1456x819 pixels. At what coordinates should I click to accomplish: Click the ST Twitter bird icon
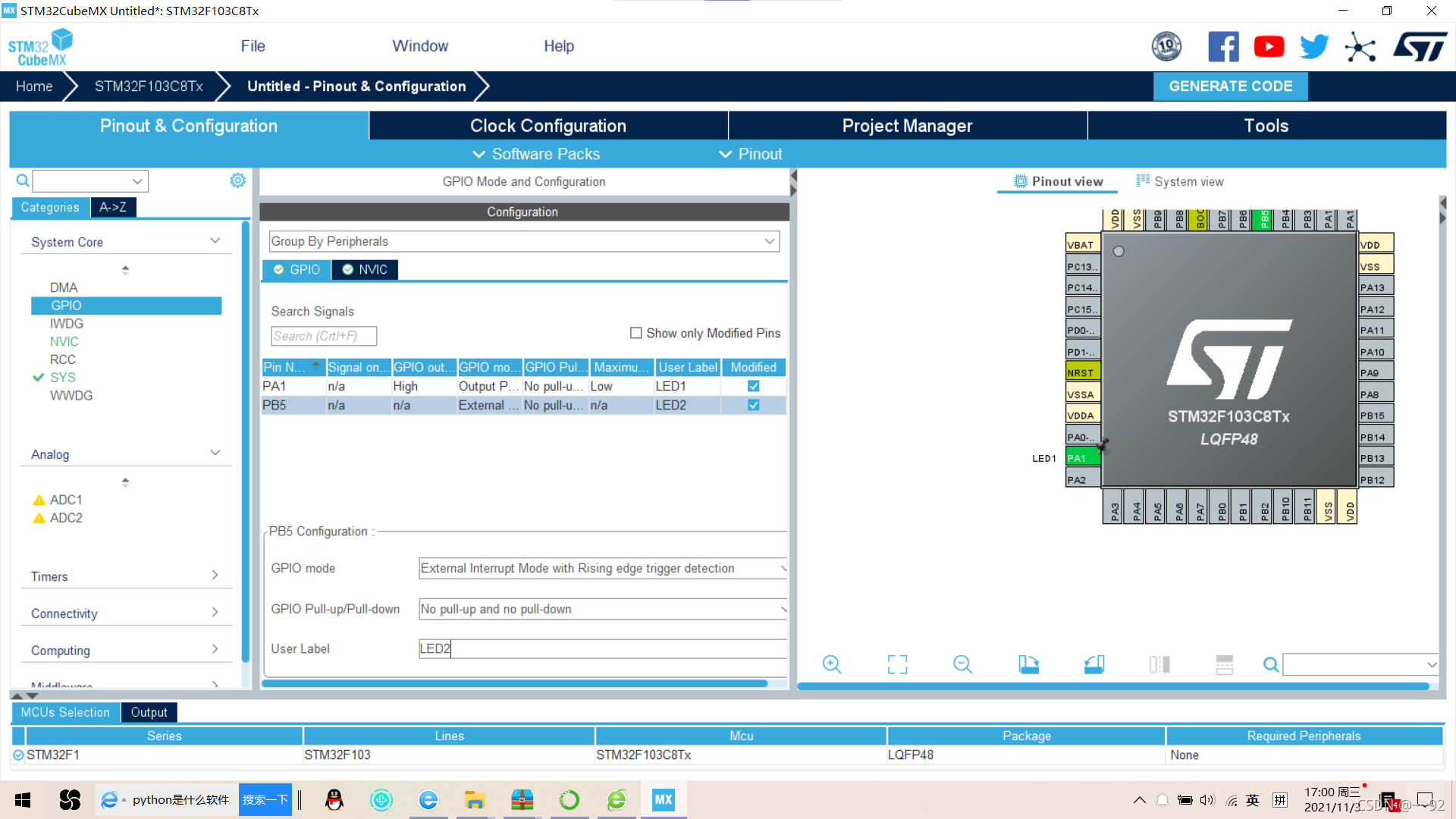(x=1314, y=47)
